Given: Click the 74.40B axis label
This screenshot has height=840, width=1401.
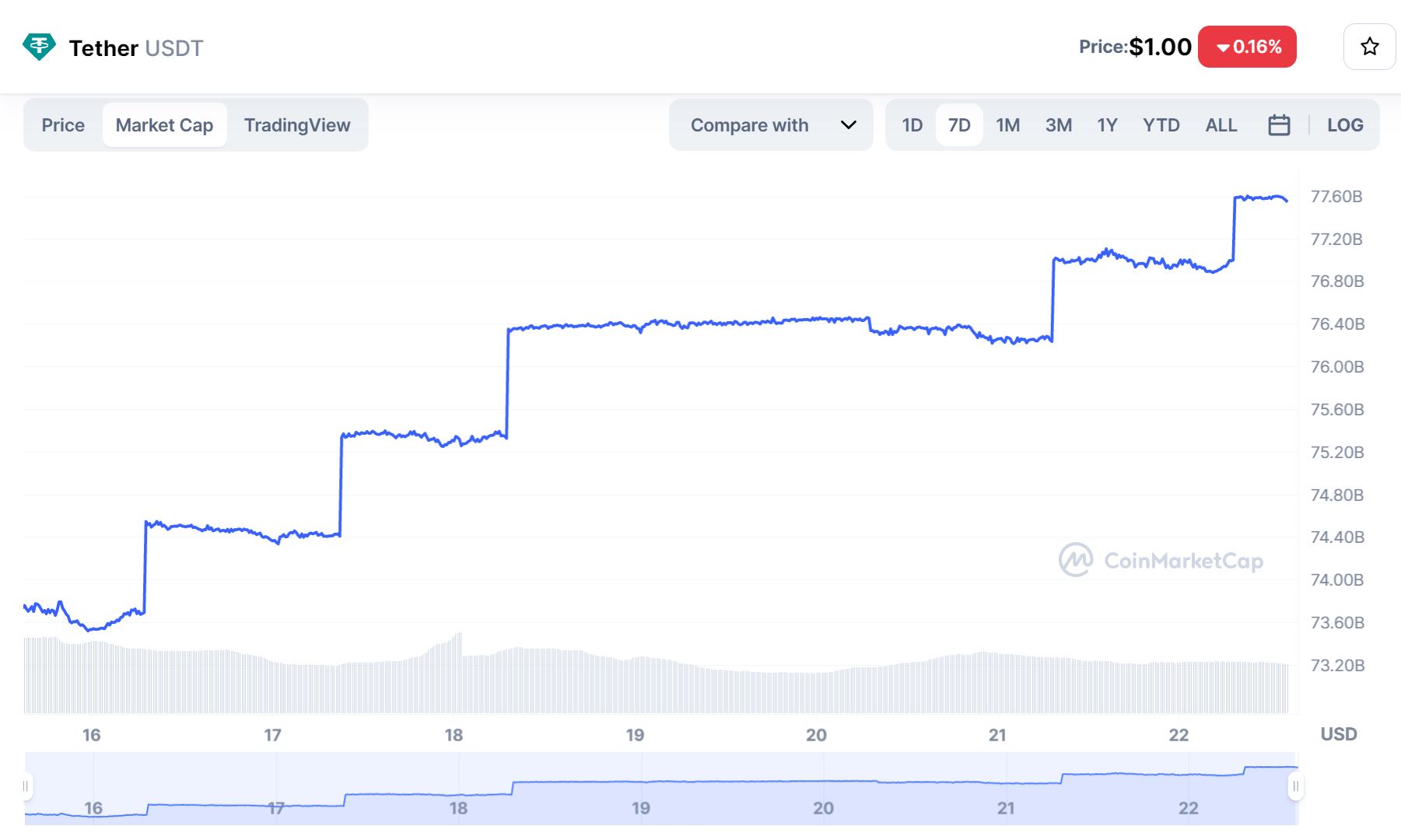Looking at the screenshot, I should pyautogui.click(x=1337, y=537).
